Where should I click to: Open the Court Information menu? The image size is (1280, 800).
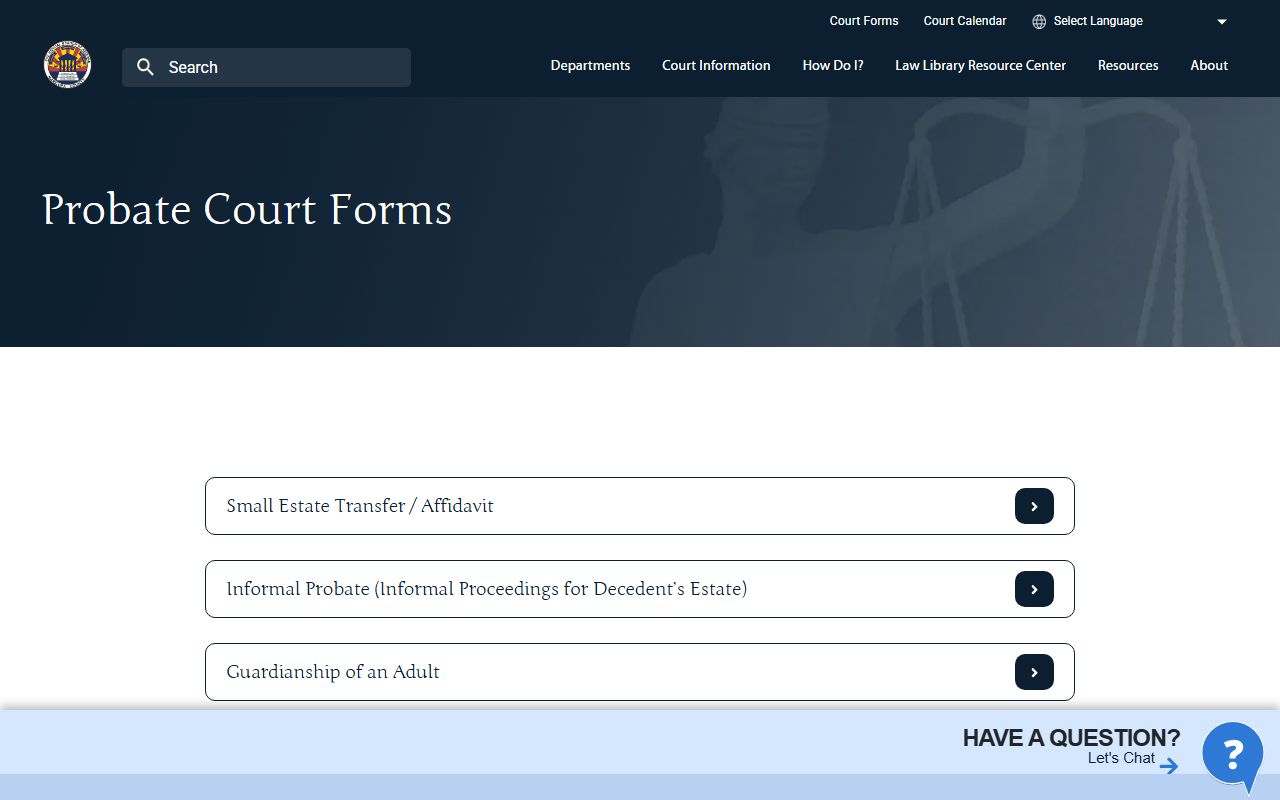(716, 65)
